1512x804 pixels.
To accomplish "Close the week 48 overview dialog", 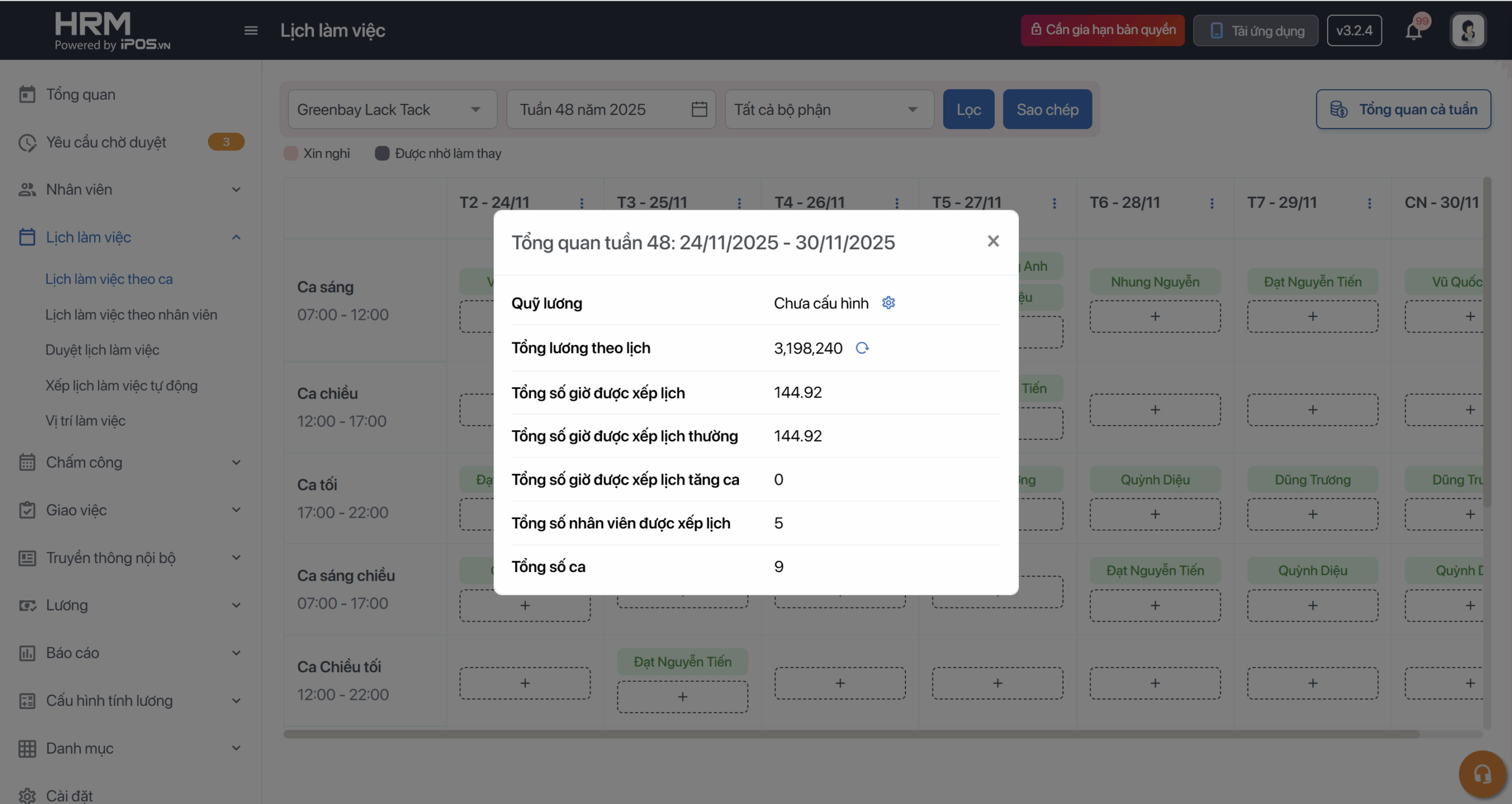I will coord(993,241).
